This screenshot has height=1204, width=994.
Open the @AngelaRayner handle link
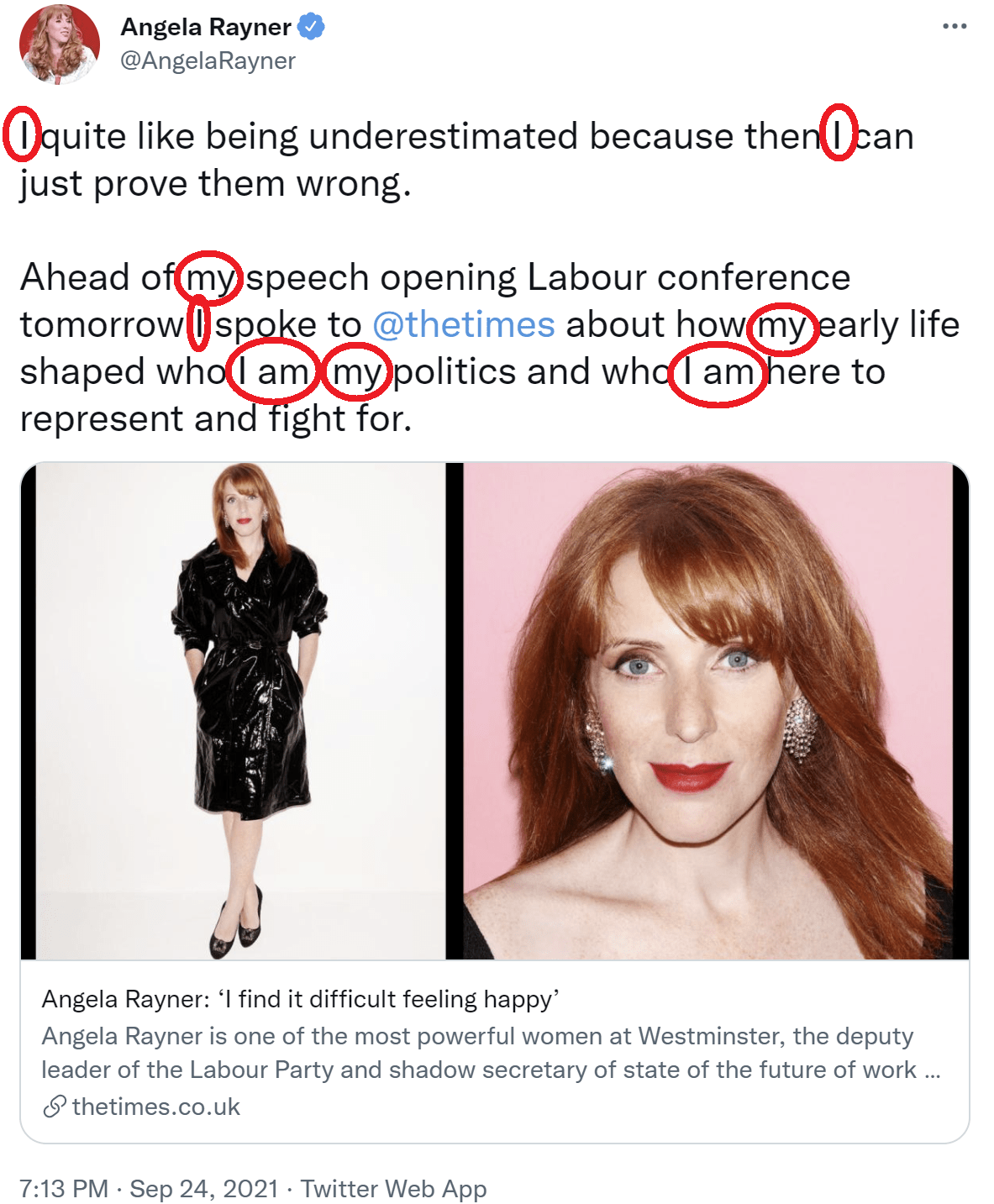tap(208, 60)
